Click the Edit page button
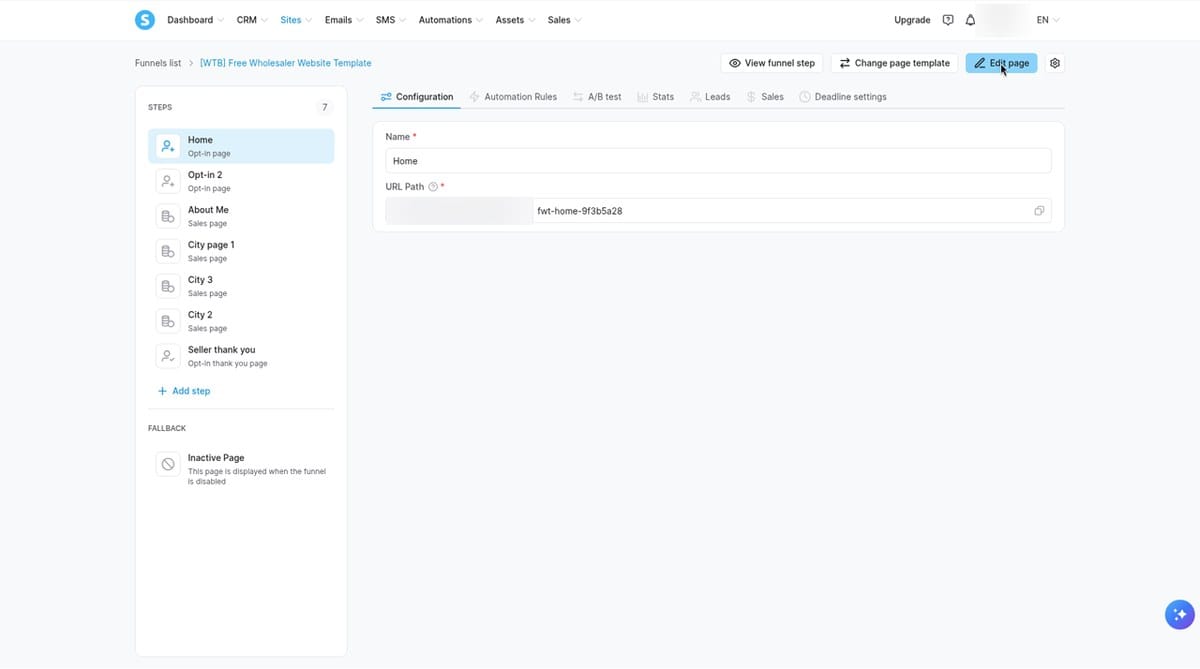Viewport: 1200px width, 669px height. click(1001, 63)
